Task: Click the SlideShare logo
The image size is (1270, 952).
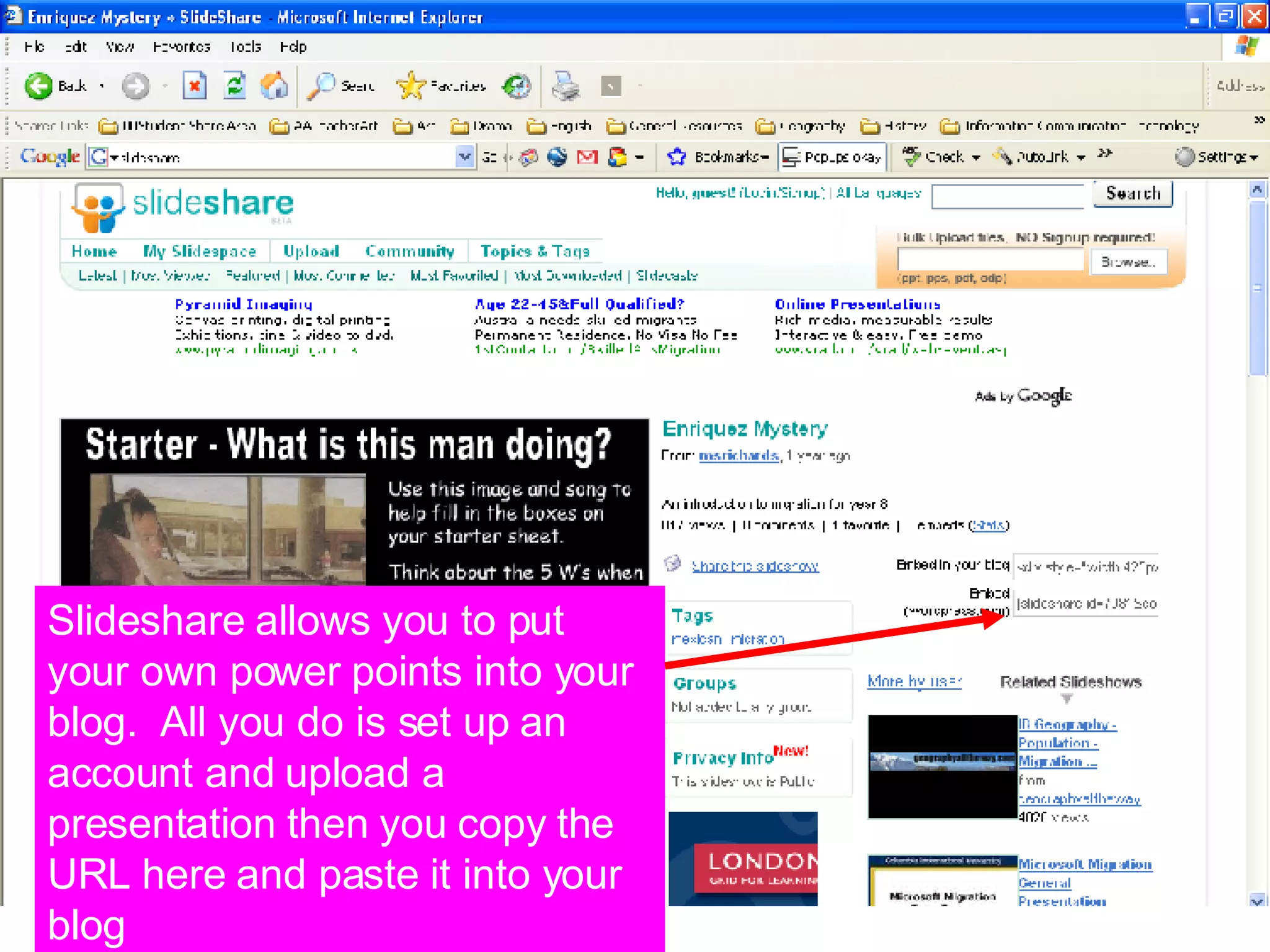Action: [182, 206]
